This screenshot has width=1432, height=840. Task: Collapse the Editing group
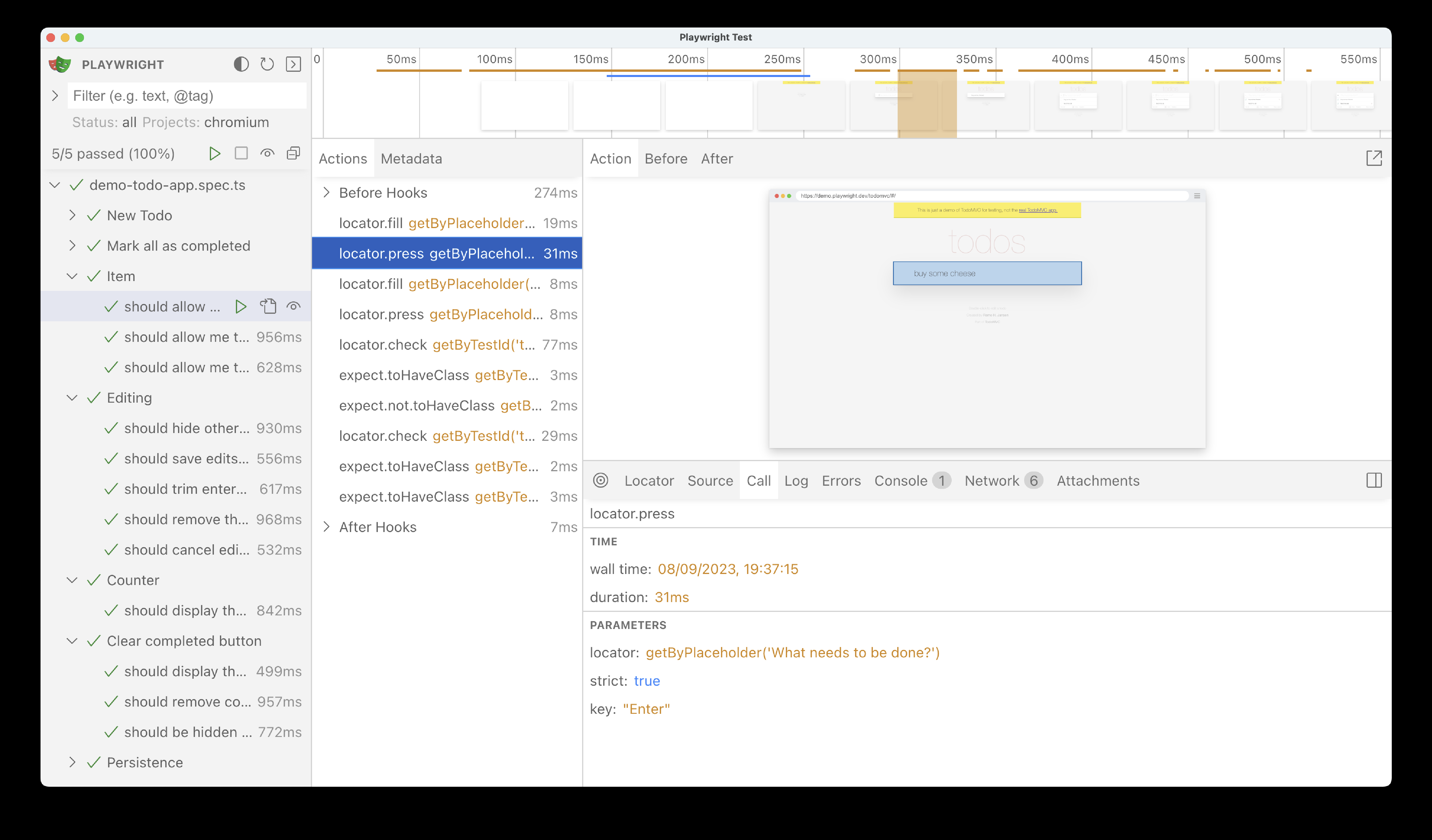[72, 398]
